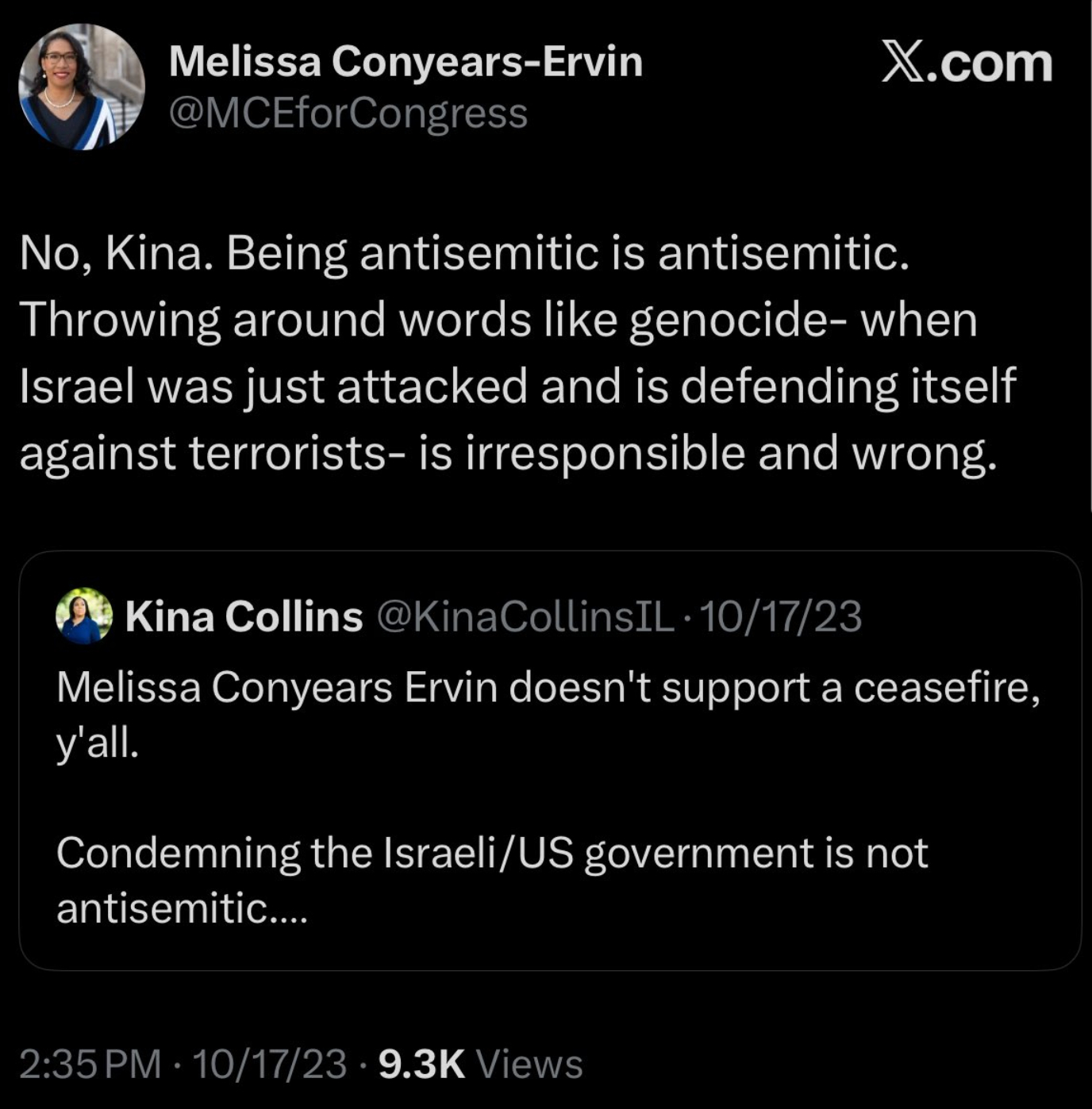Image resolution: width=1092 pixels, height=1109 pixels.
Task: Click the Melissa Conyears-Ervin display name
Action: click(x=406, y=61)
